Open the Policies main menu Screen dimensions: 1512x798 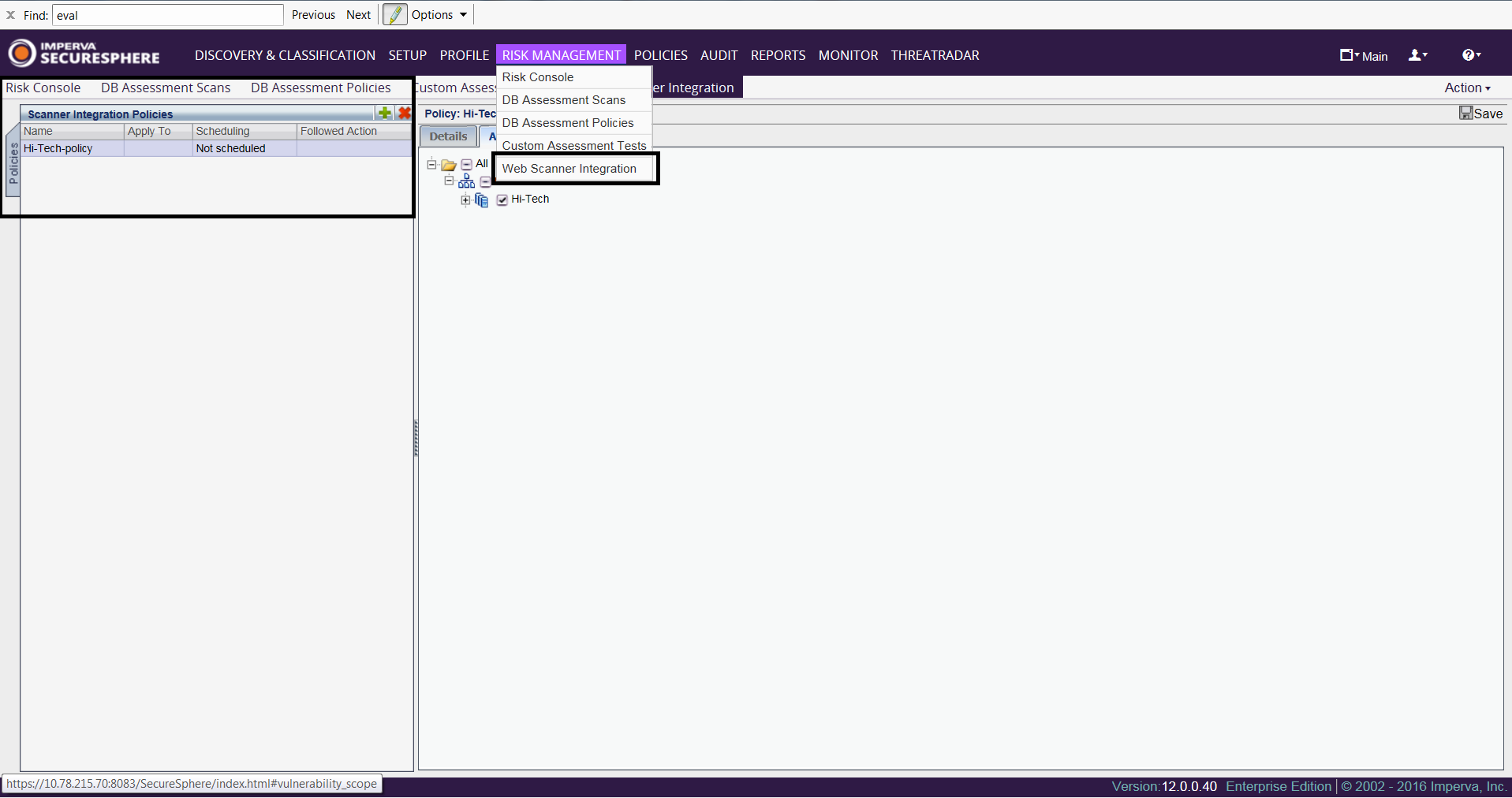[x=660, y=55]
